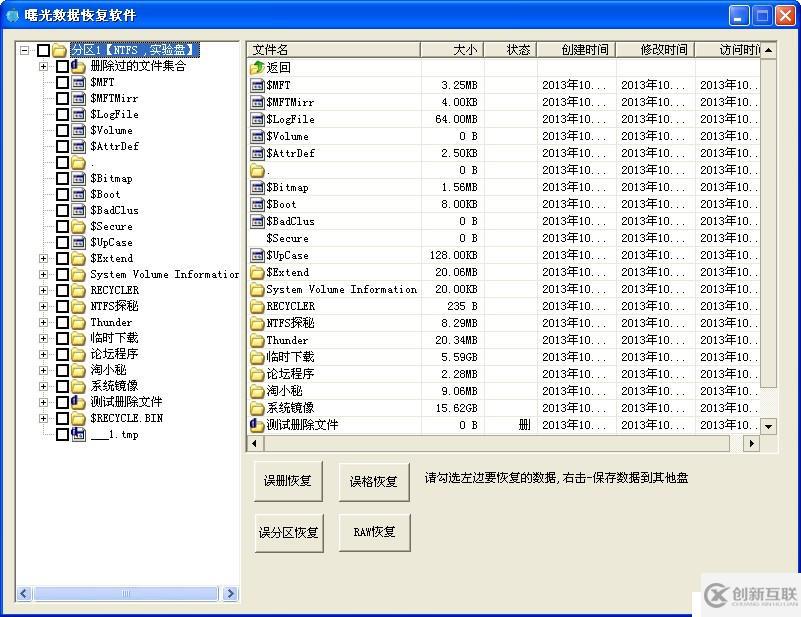The width and height of the screenshot is (801, 617).
Task: Sort by the 创建时间 column header
Action: click(576, 50)
